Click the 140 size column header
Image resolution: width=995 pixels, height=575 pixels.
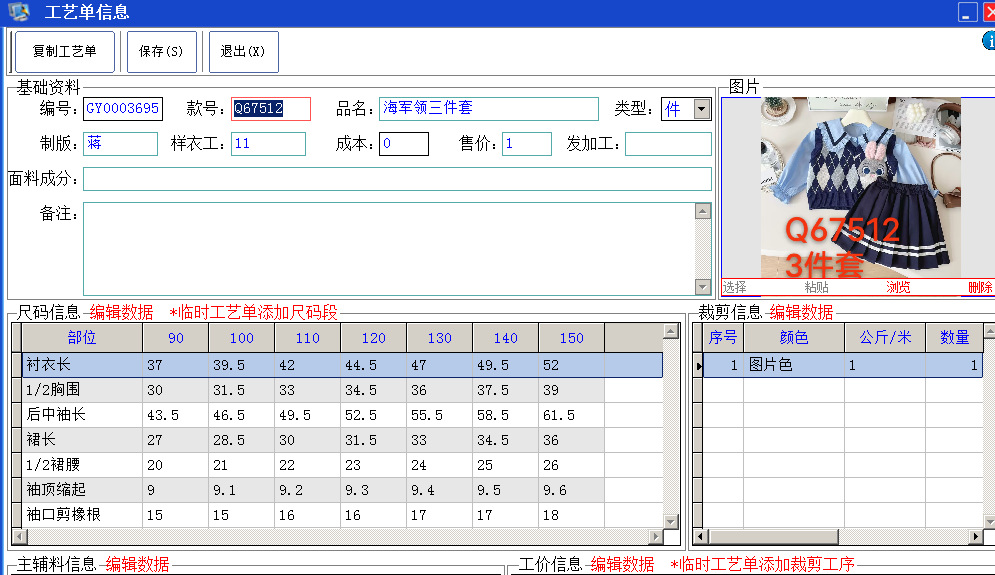(506, 338)
